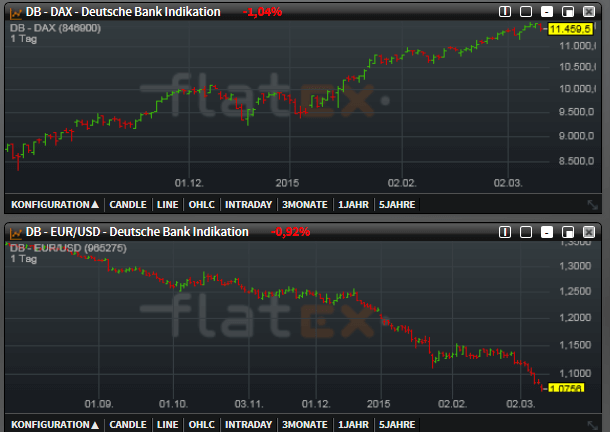Click the DB - EUR/USD (965275) chart label
This screenshot has width=610, height=432.
coord(68,248)
